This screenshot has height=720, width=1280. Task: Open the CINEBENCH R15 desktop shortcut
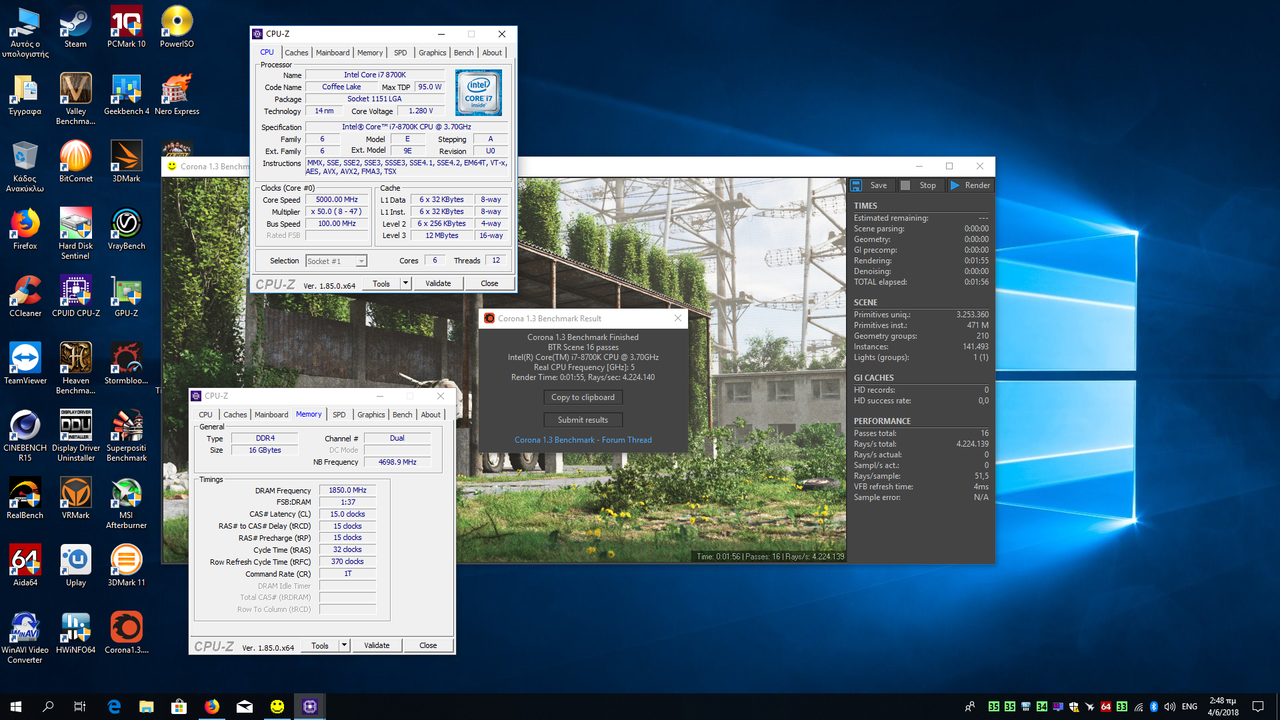pos(25,436)
